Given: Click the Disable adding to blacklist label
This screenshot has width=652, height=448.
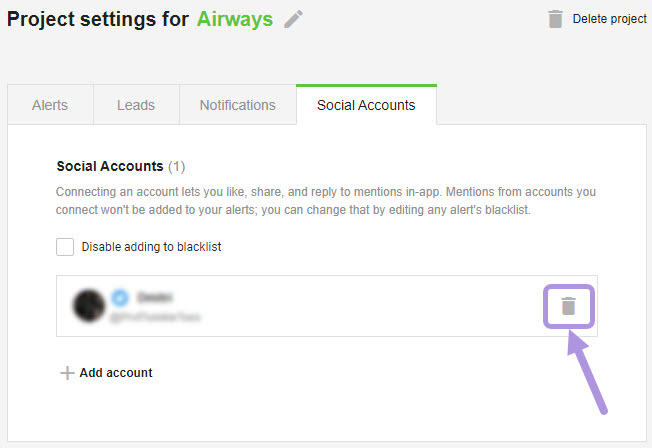Looking at the screenshot, I should 151,247.
